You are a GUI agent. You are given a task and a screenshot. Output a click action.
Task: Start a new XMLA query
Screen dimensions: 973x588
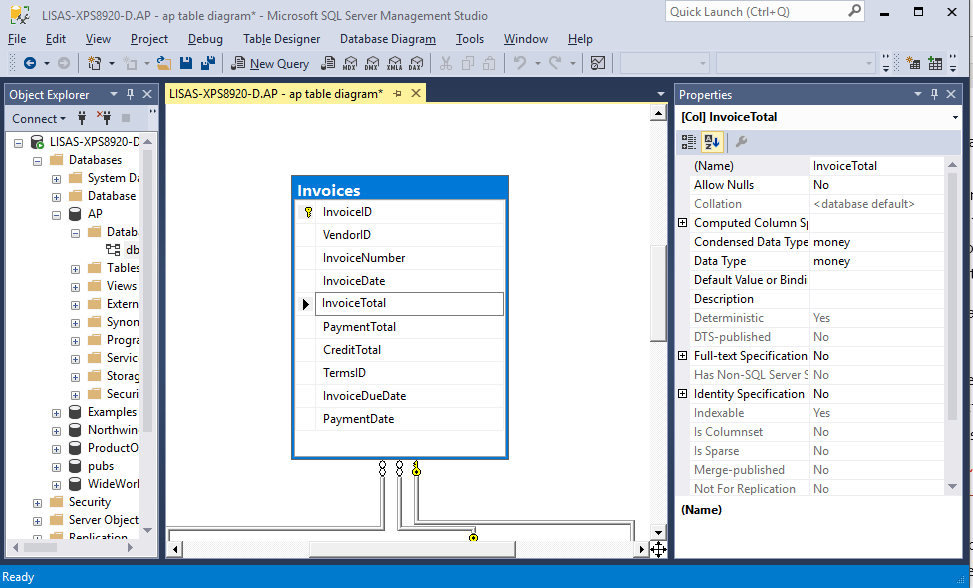[395, 63]
